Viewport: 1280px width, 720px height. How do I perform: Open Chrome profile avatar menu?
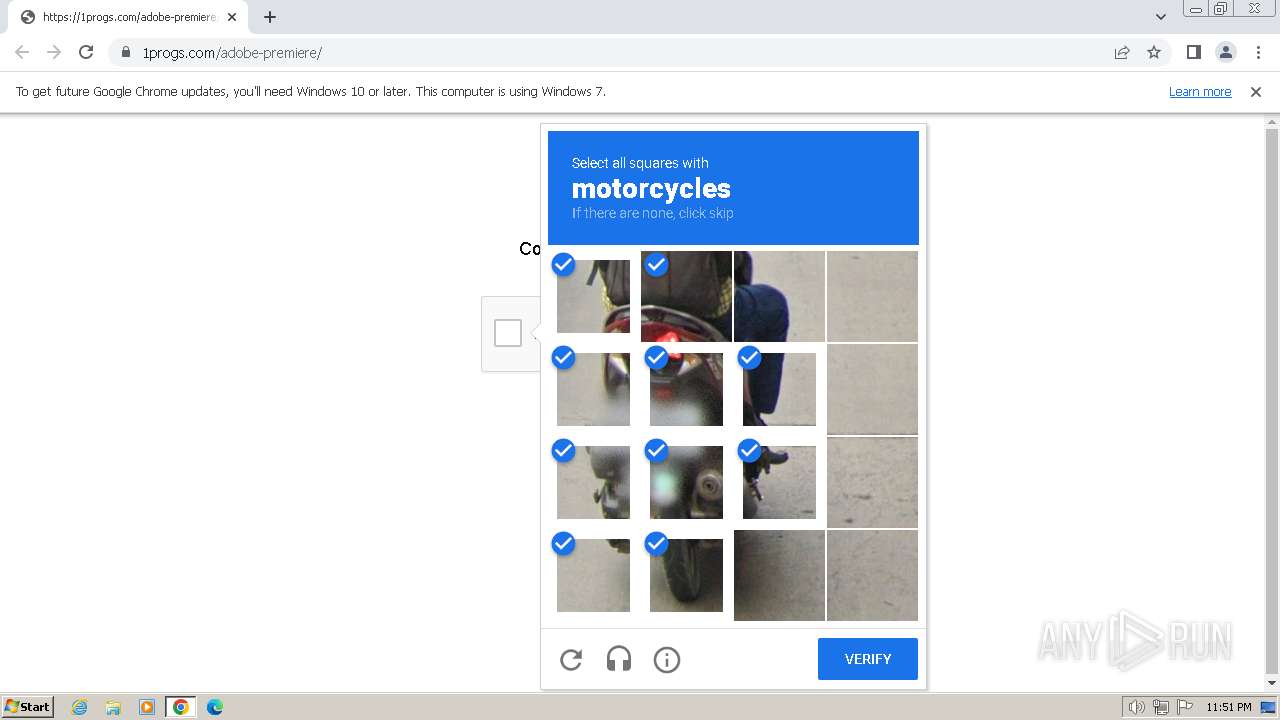(x=1225, y=52)
